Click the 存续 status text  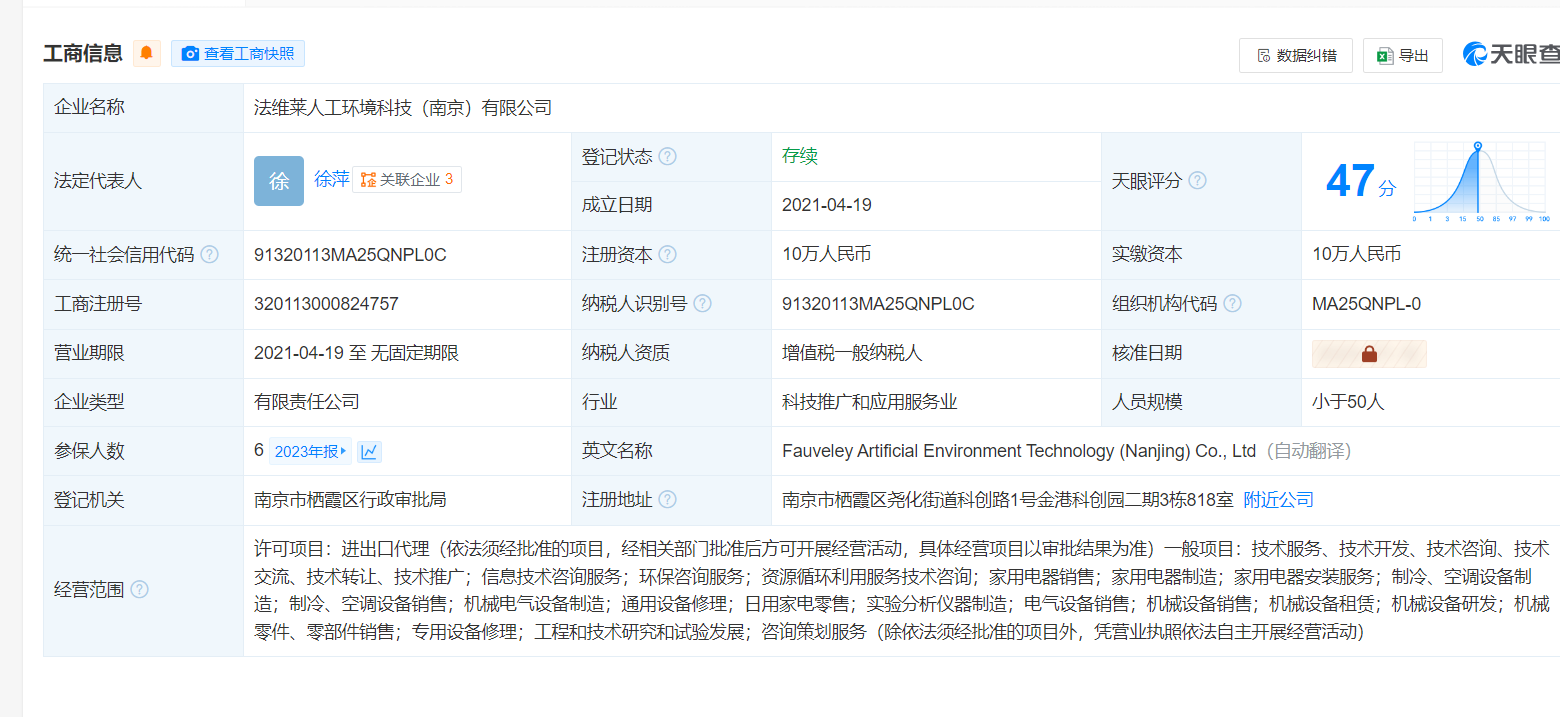click(800, 156)
